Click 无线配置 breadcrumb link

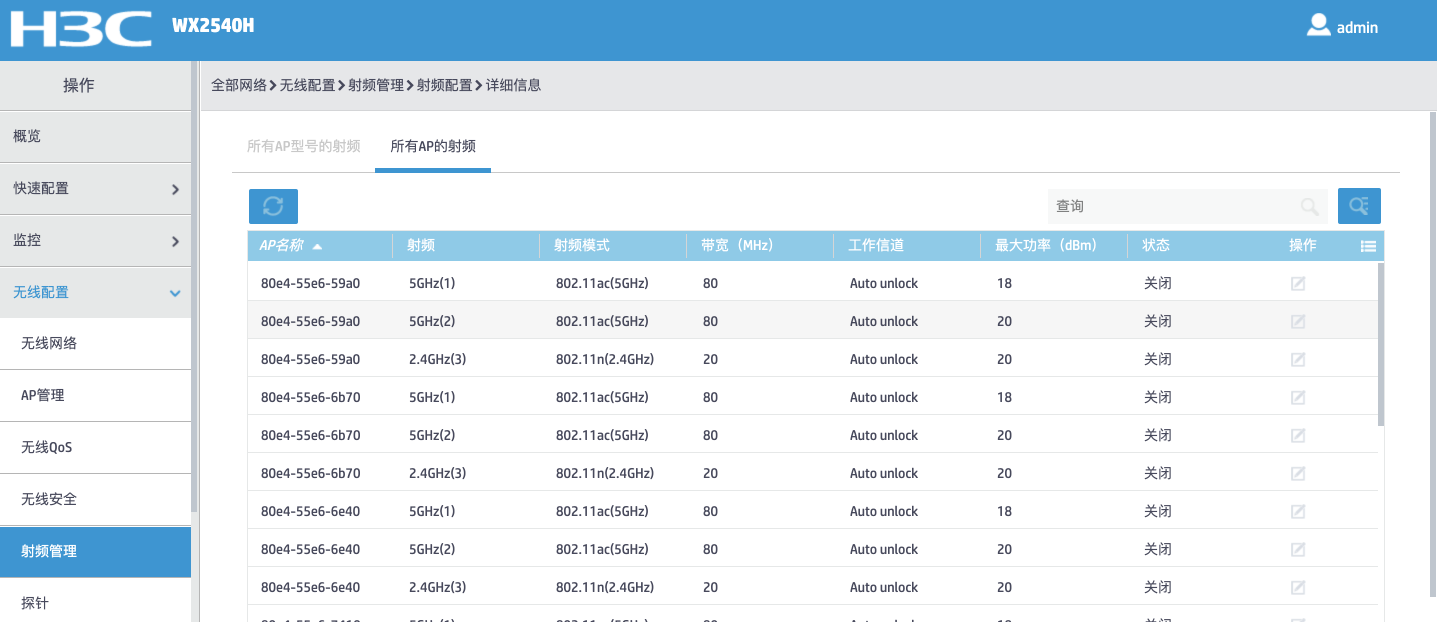click(x=307, y=86)
